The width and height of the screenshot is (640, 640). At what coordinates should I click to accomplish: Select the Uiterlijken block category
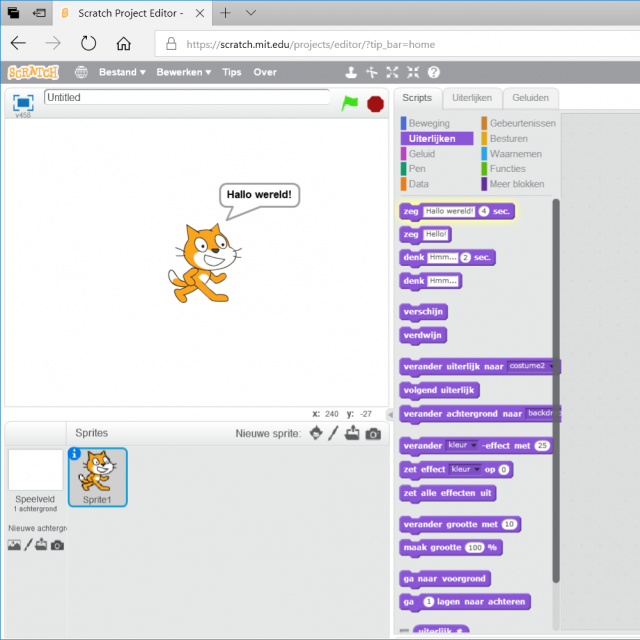[436, 139]
